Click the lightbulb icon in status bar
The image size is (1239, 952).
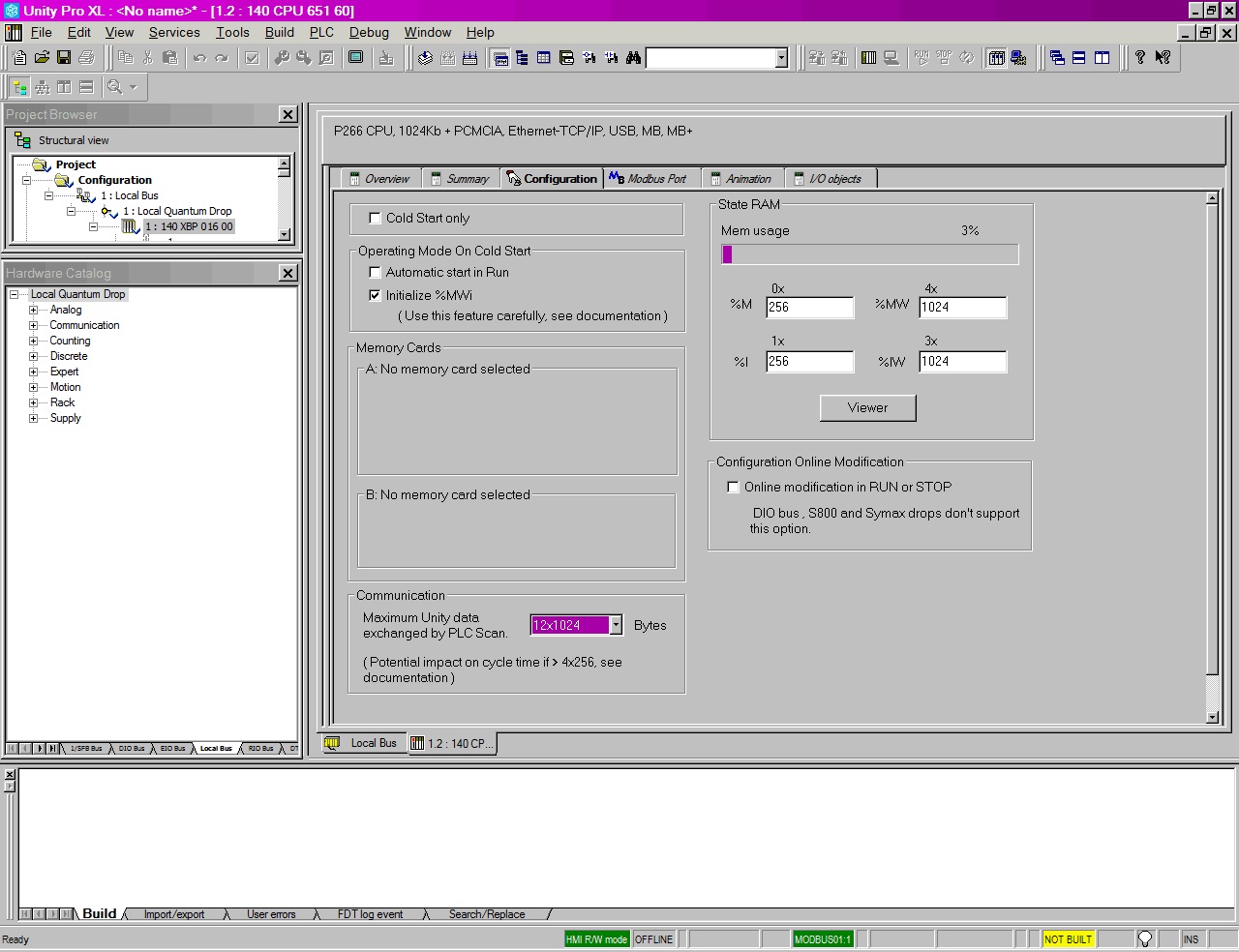[x=1145, y=939]
